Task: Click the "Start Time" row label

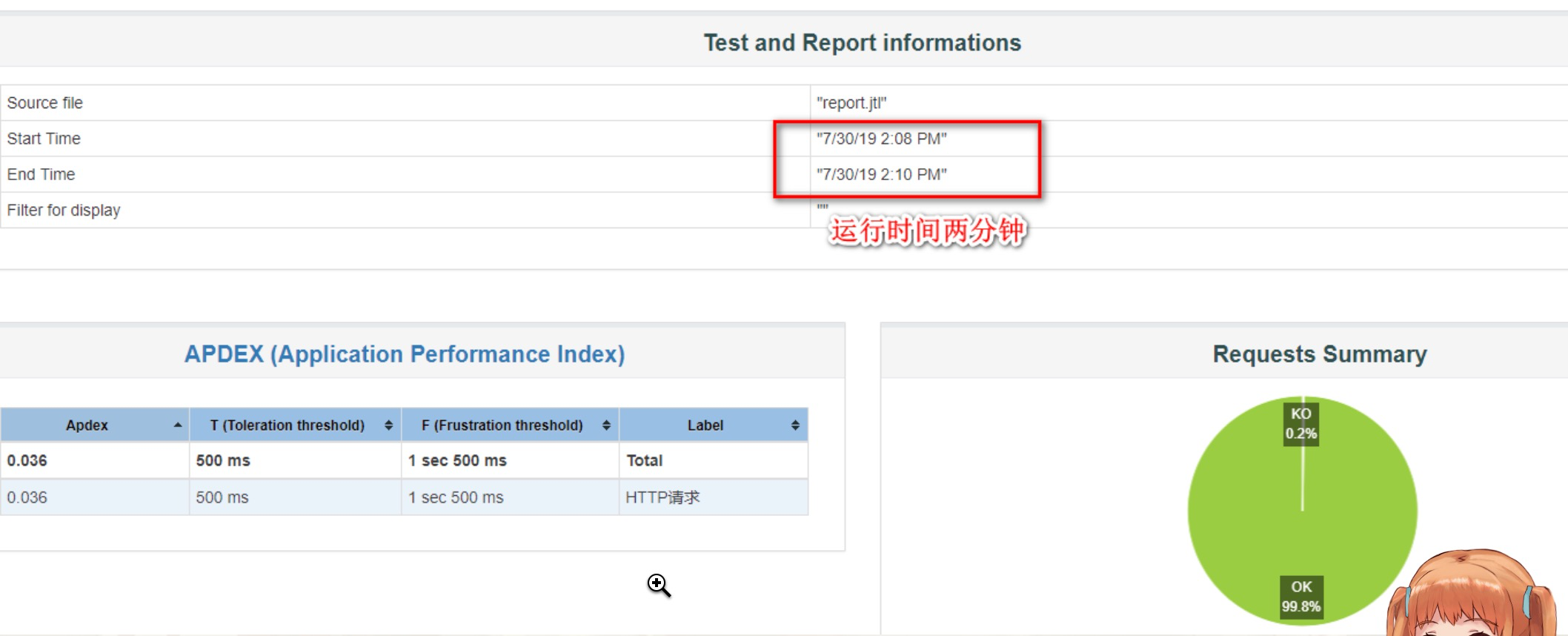Action: coord(44,139)
